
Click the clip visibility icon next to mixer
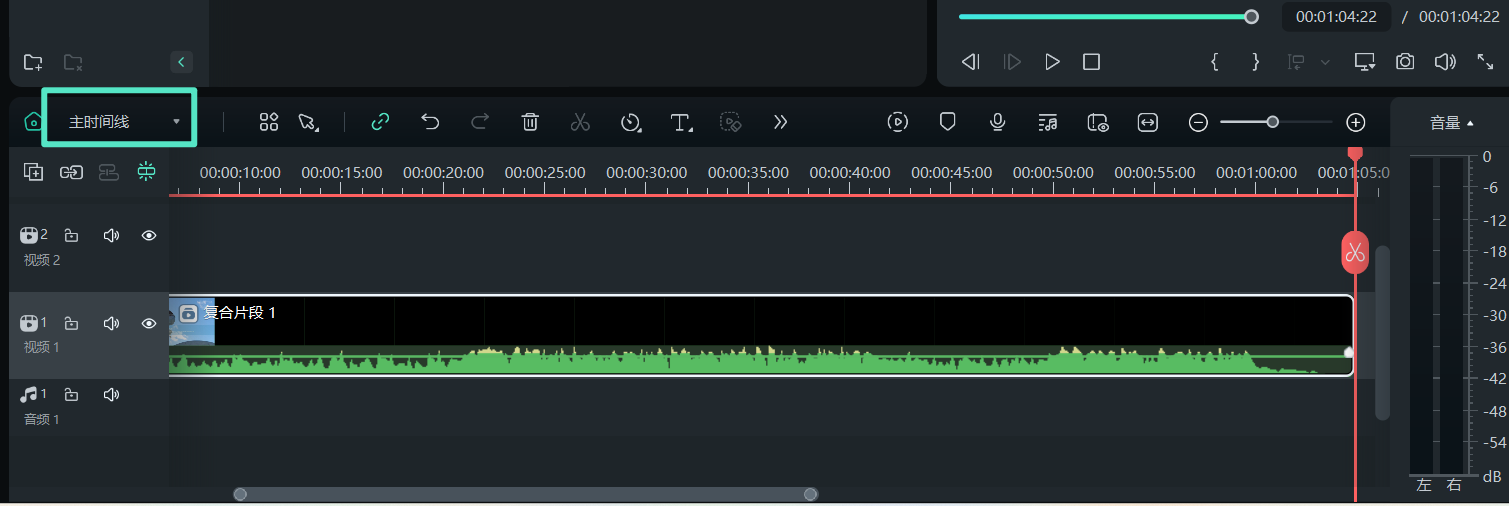pos(1098,122)
